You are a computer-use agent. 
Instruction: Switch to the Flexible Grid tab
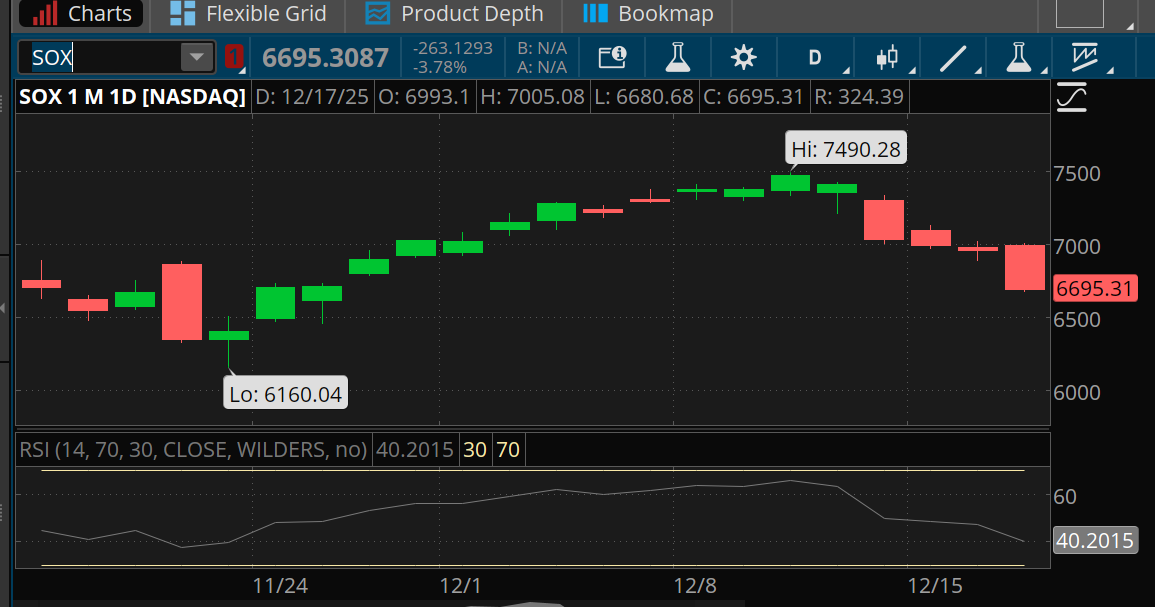click(x=248, y=14)
